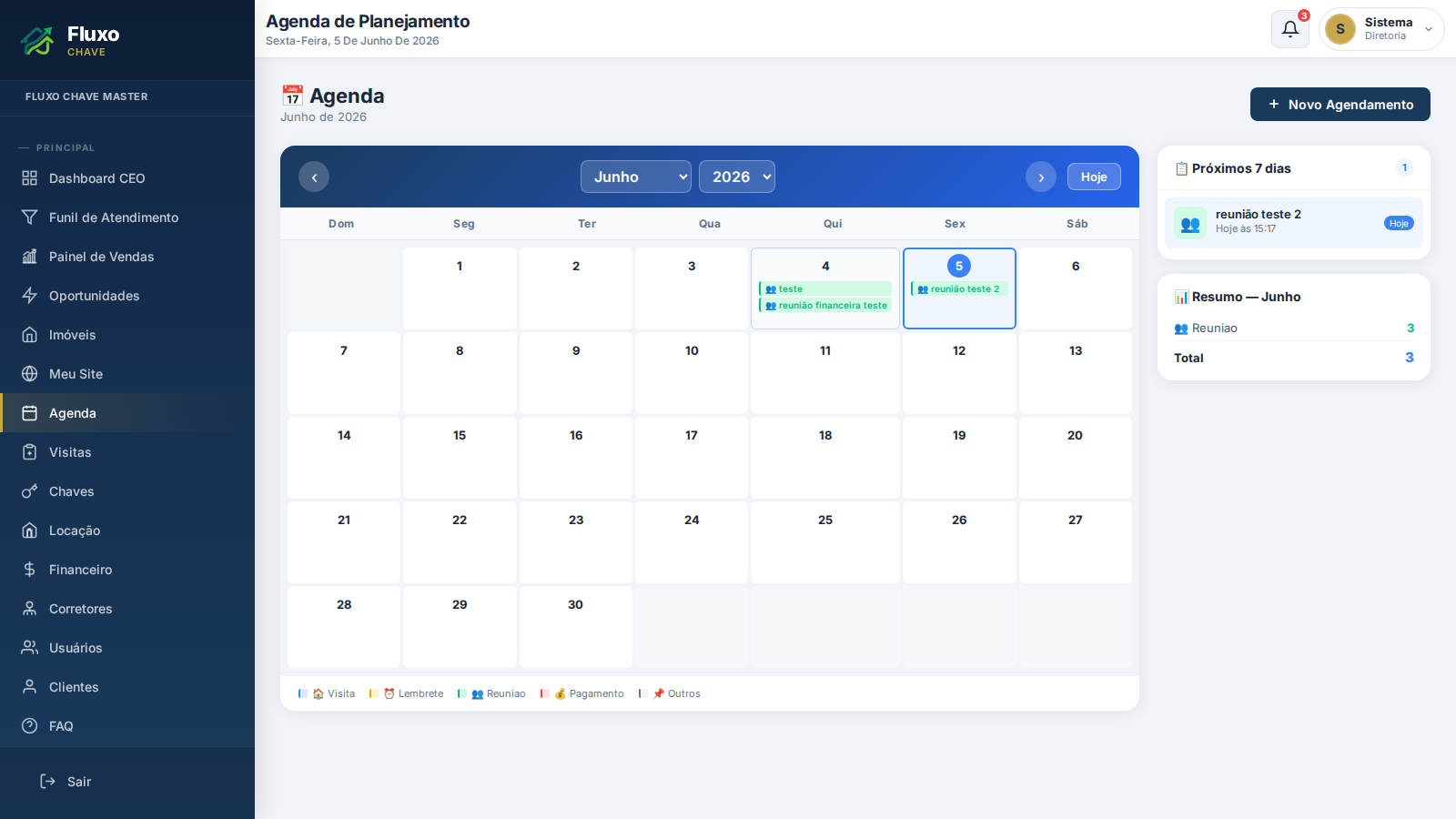The image size is (1456, 819).
Task: Open the year dropdown showing 2026
Action: pyautogui.click(x=737, y=177)
